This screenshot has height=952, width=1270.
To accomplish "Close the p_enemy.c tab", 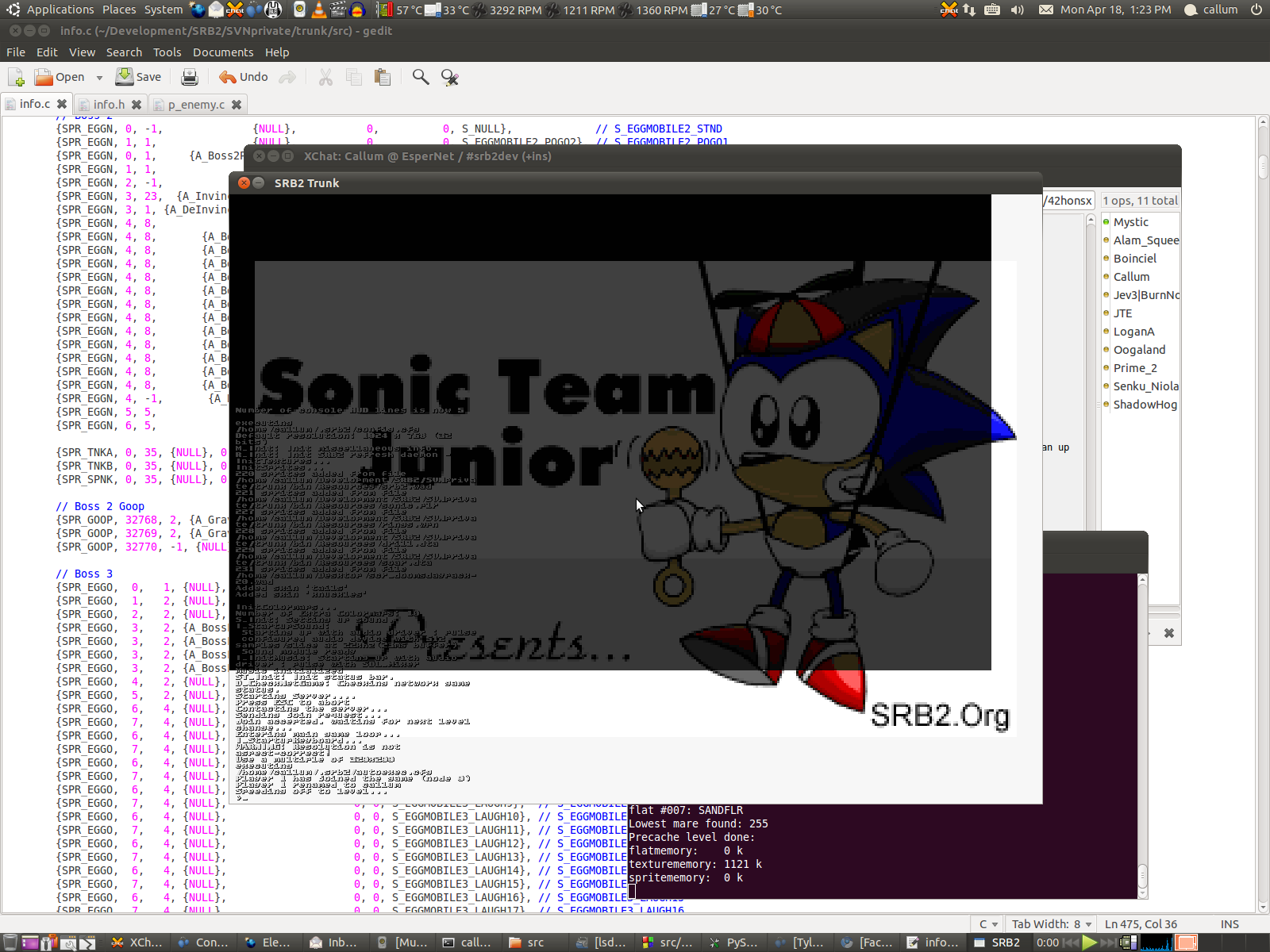I will (x=236, y=104).
